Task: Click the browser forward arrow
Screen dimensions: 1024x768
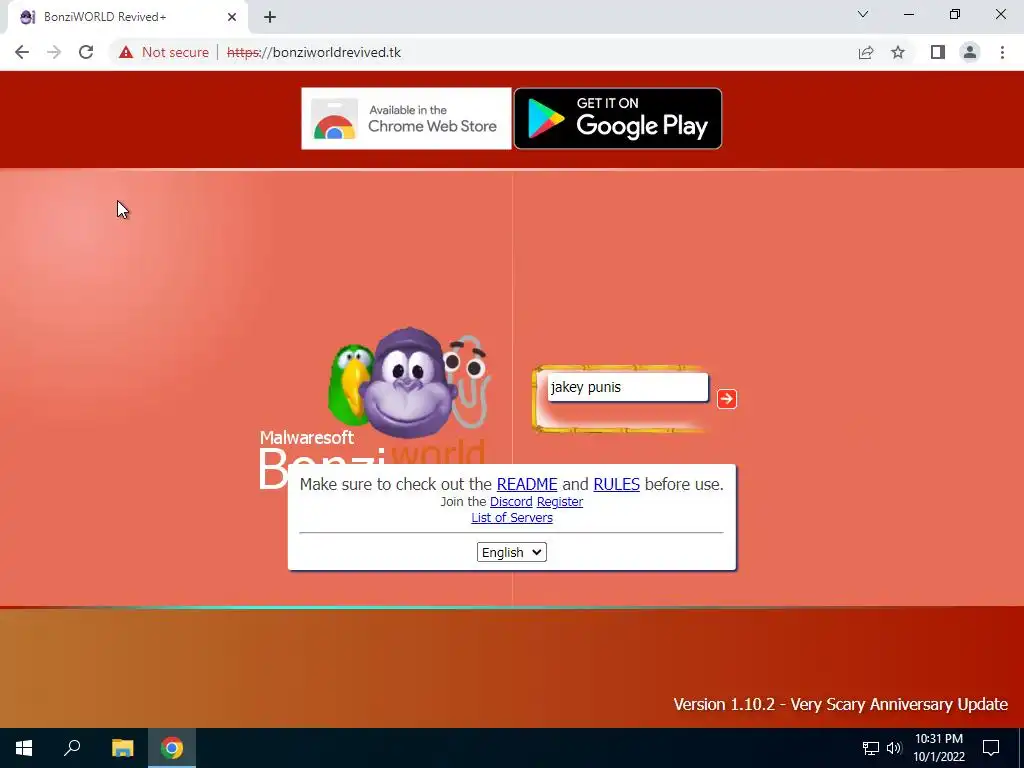Action: (54, 52)
